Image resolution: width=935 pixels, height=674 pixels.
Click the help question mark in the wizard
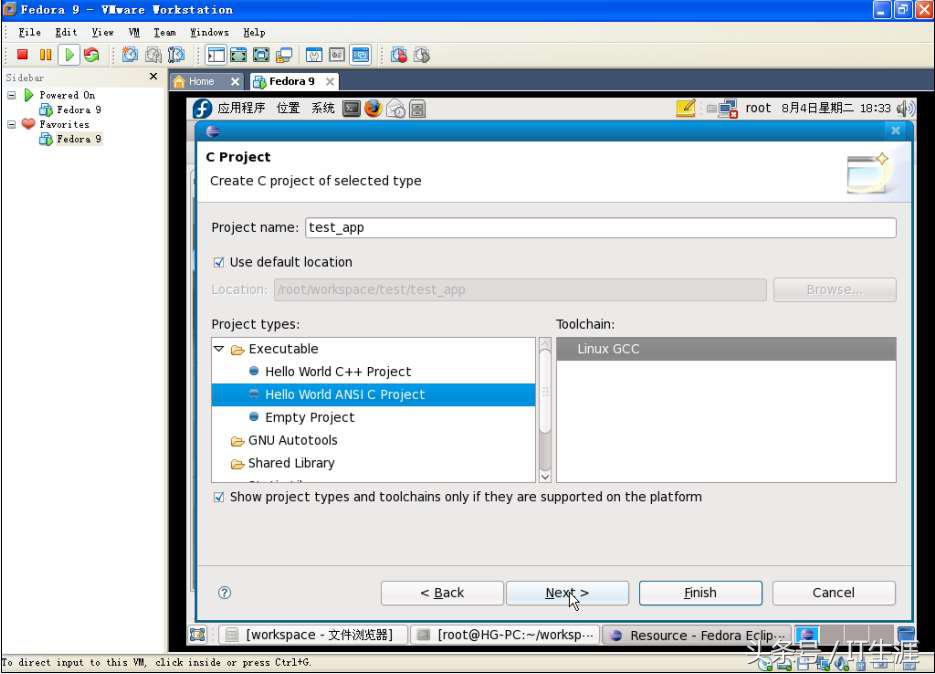click(224, 592)
